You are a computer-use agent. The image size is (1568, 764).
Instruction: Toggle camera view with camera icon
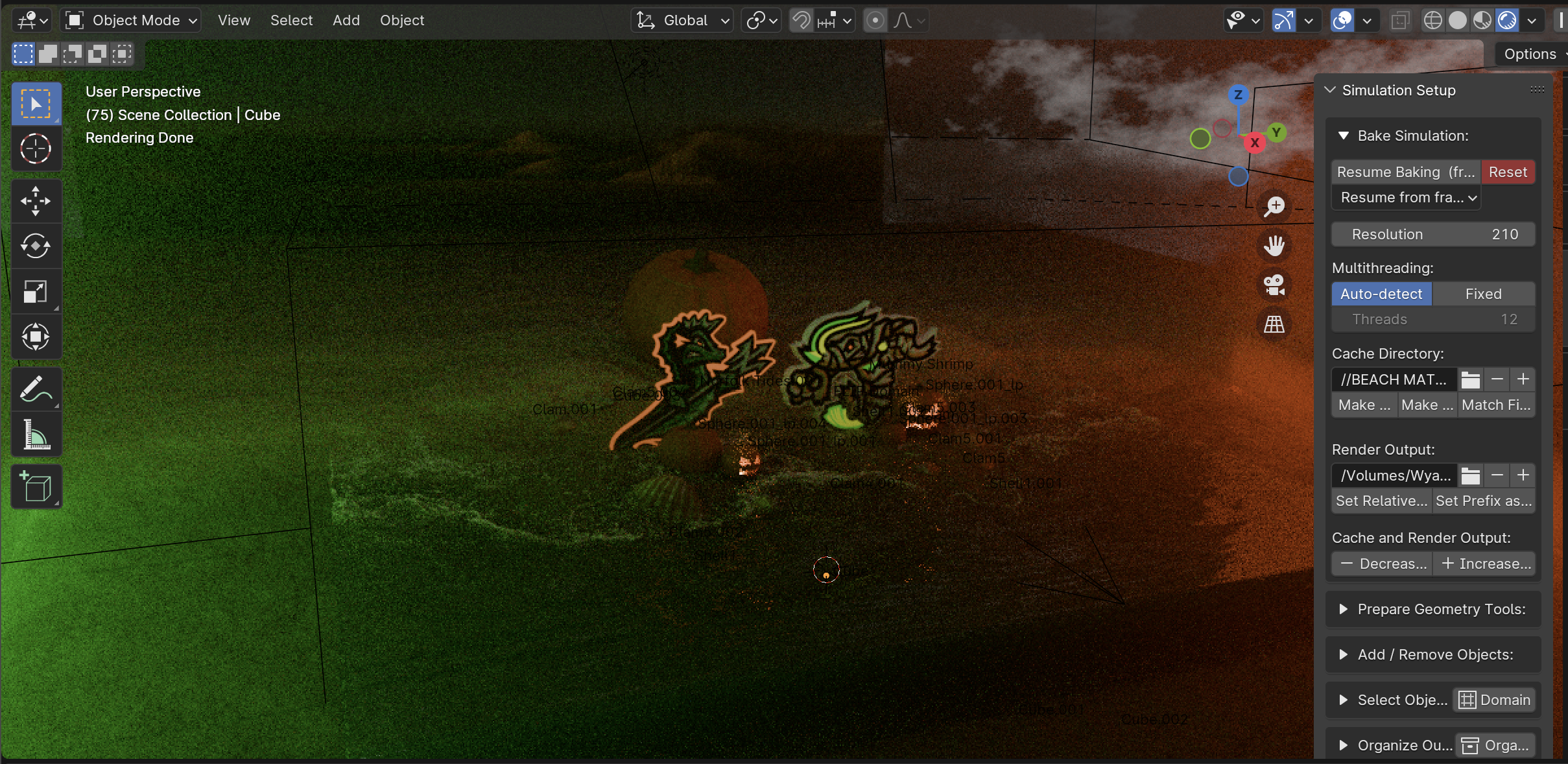tap(1274, 285)
